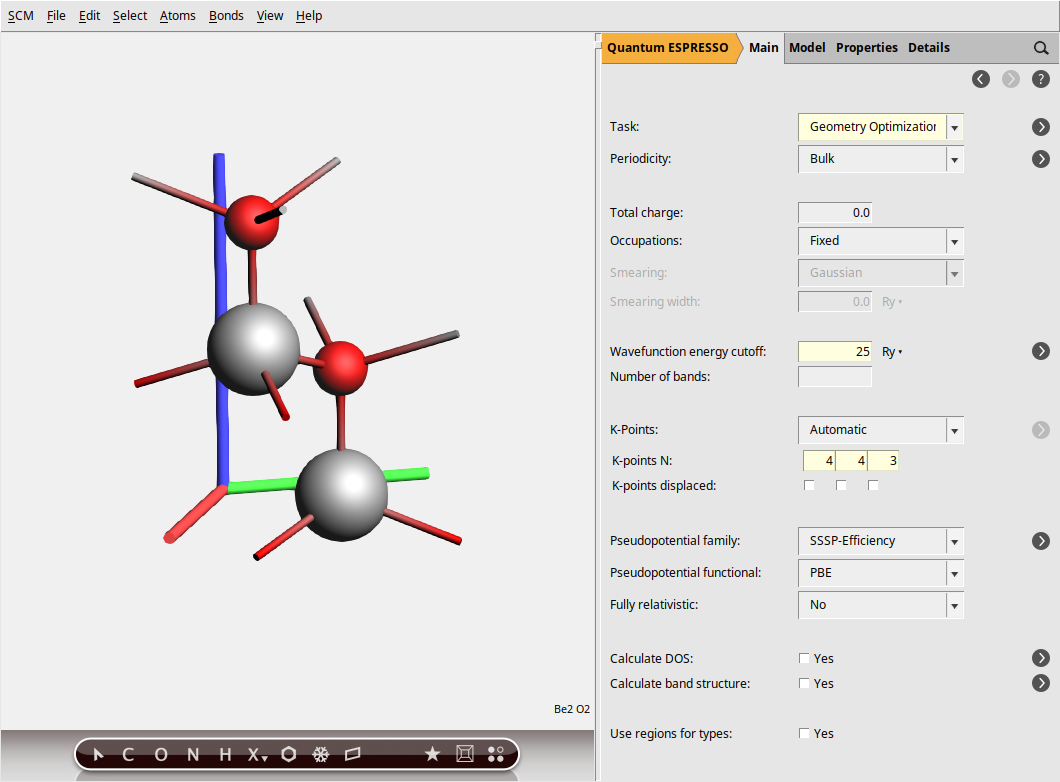1060x782 pixels.
Task: Enable the Calculate DOS checkbox
Action: [x=805, y=659]
